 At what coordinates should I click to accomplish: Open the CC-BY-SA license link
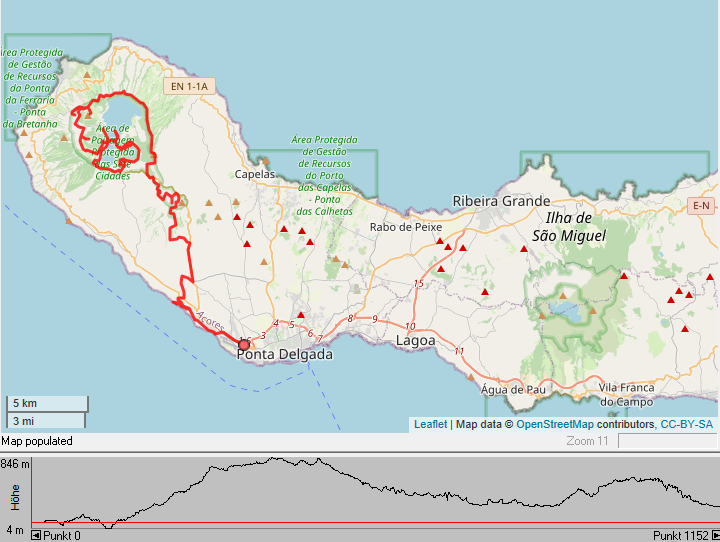(x=687, y=425)
